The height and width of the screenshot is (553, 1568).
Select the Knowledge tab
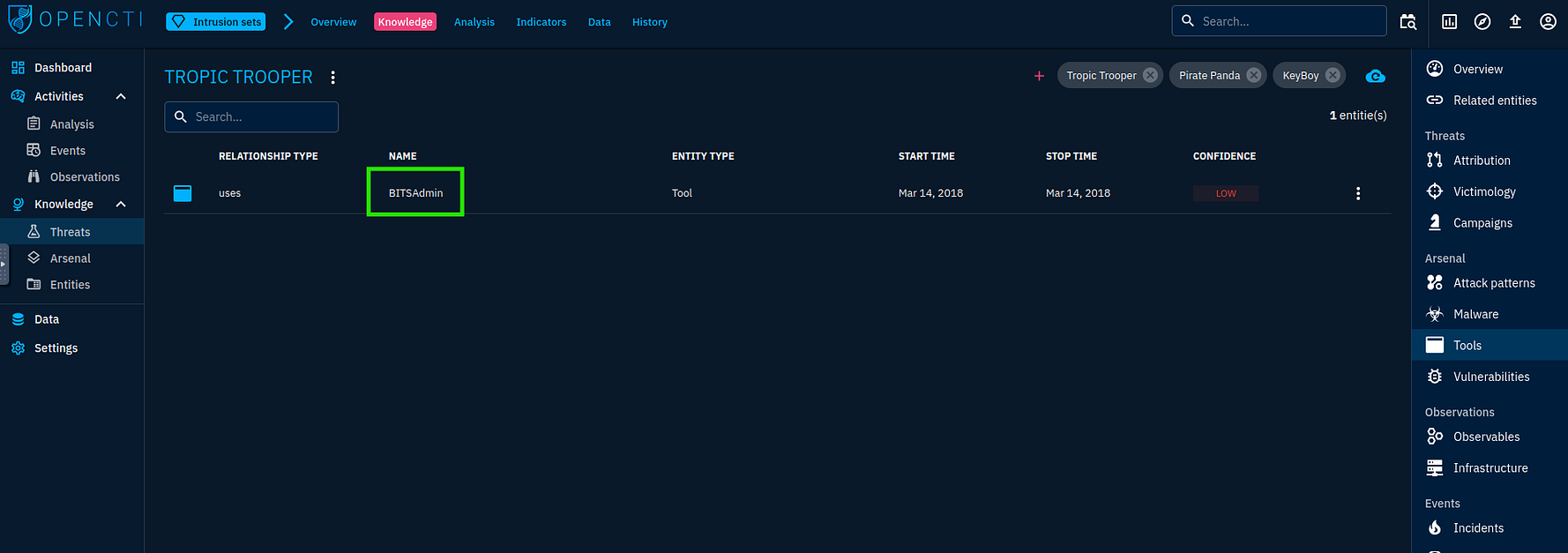[405, 22]
